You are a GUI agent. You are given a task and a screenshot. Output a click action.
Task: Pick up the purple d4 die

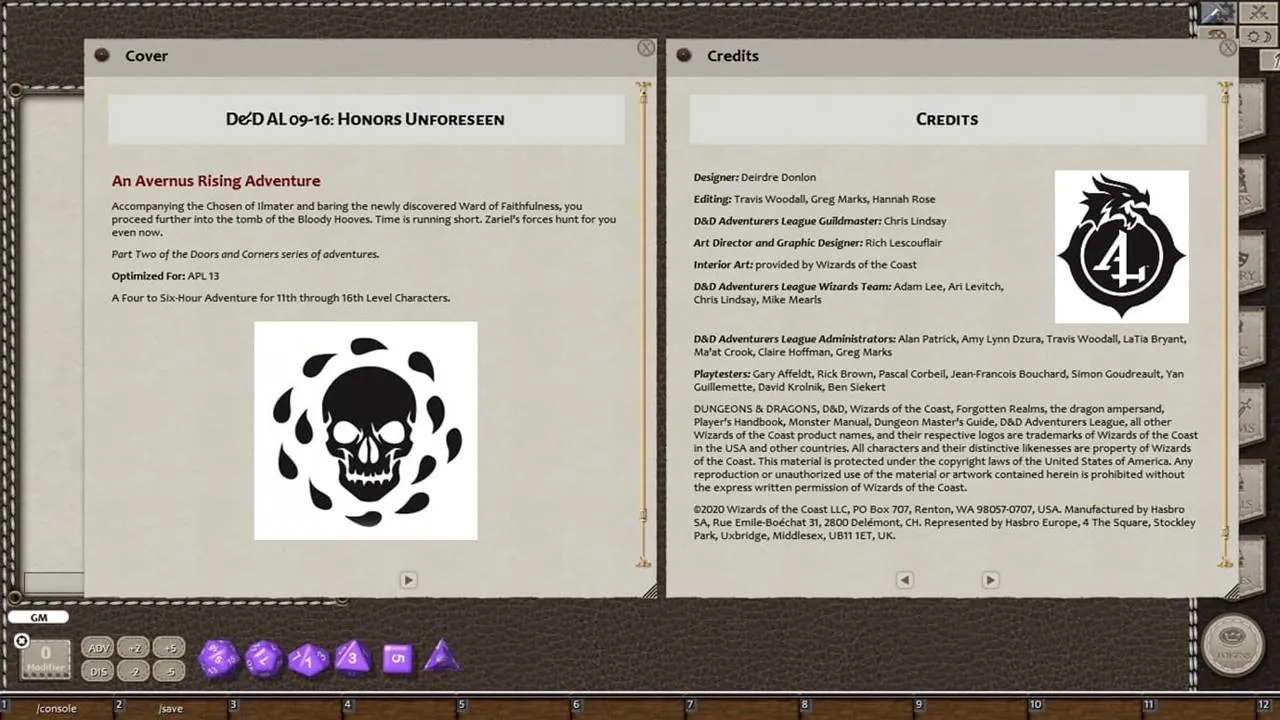tap(441, 657)
